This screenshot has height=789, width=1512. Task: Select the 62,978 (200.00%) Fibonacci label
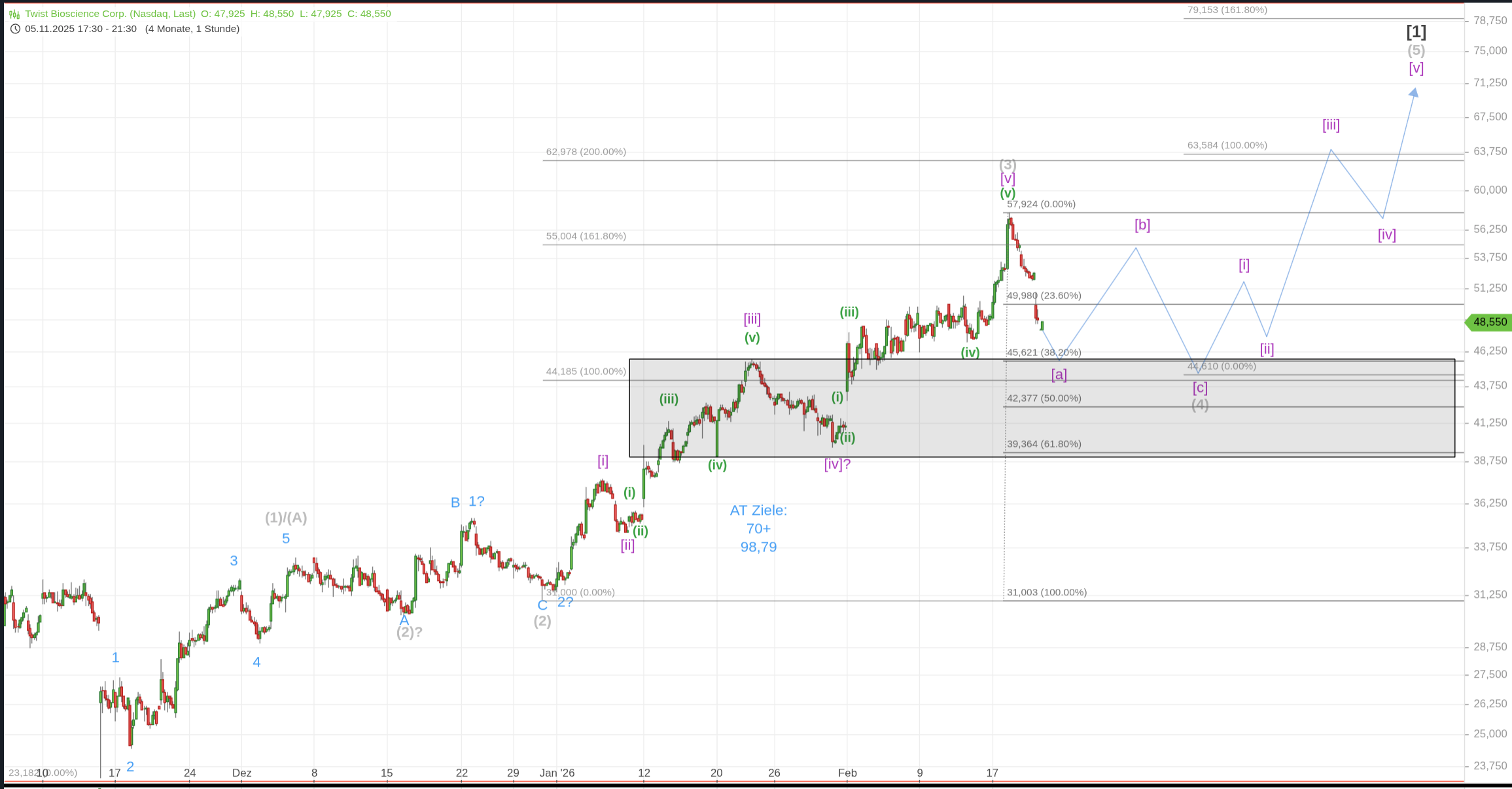586,152
